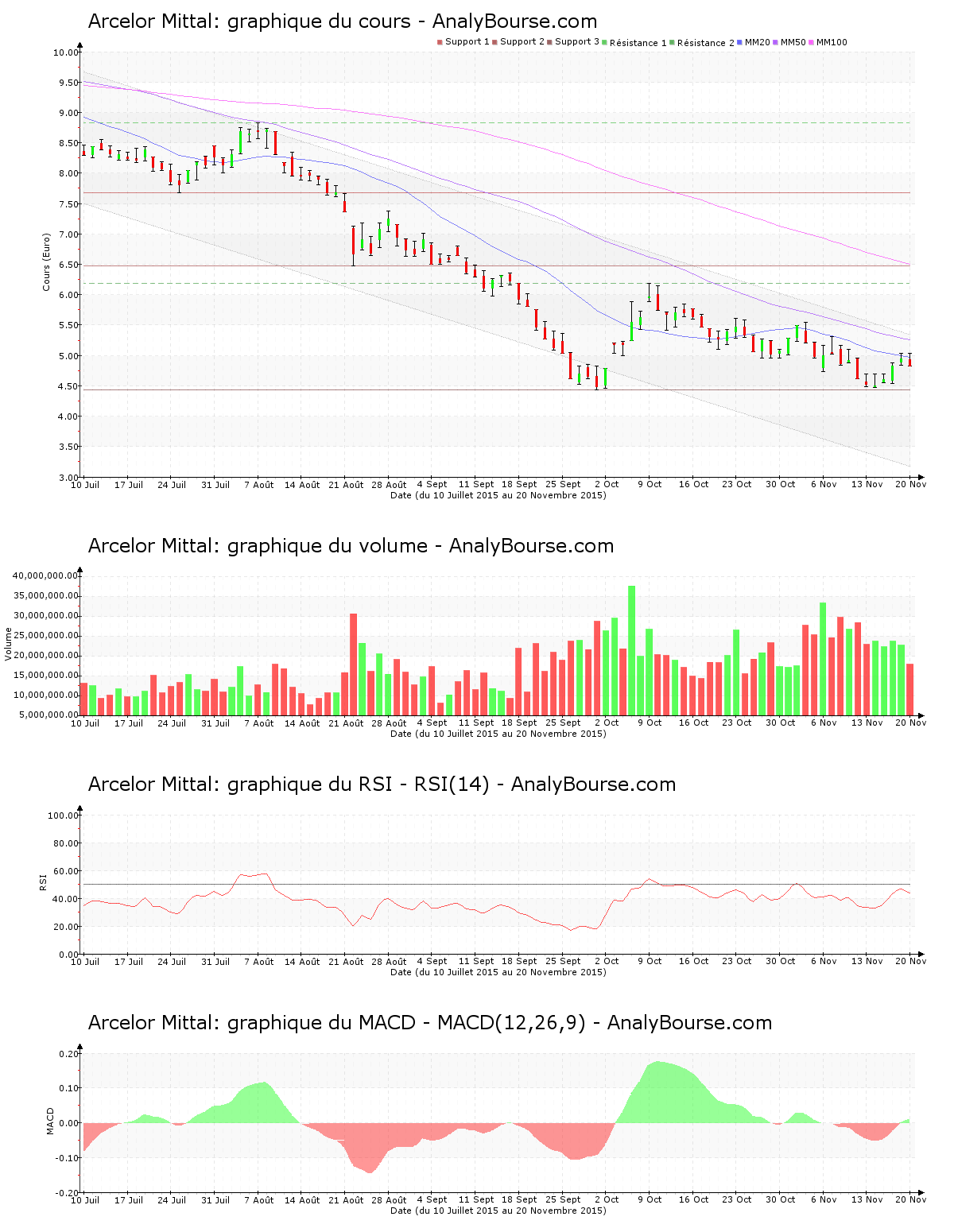Click the 'MACD' y-axis label

pyautogui.click(x=51, y=1121)
